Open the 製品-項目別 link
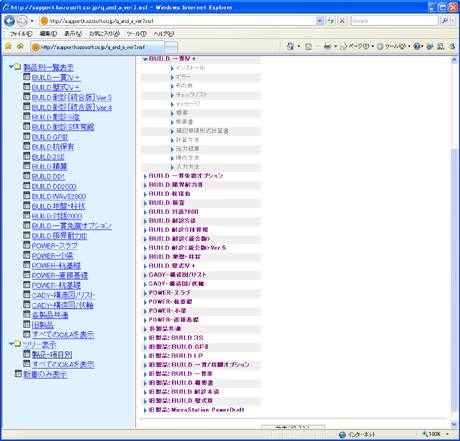The image size is (460, 441). tap(52, 355)
